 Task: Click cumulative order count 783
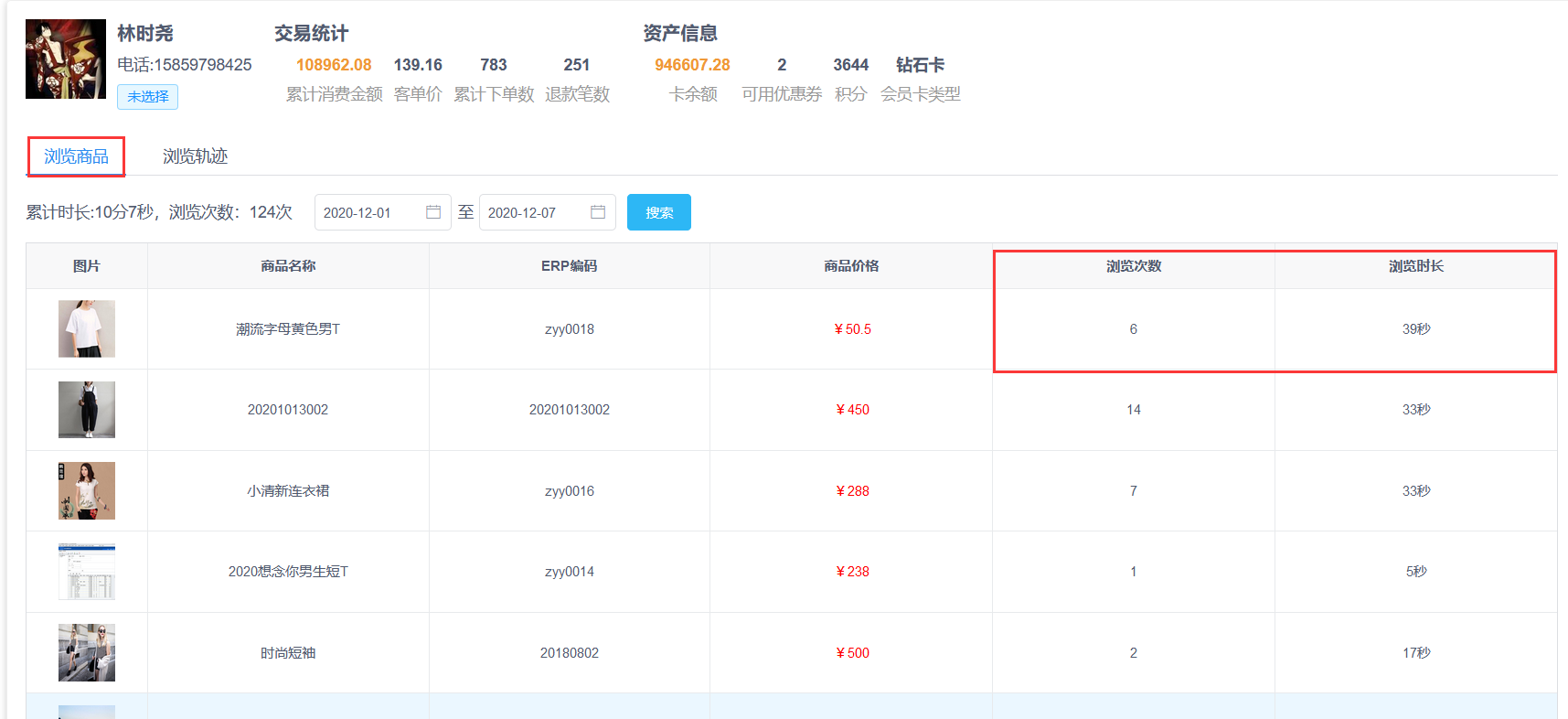tap(494, 65)
